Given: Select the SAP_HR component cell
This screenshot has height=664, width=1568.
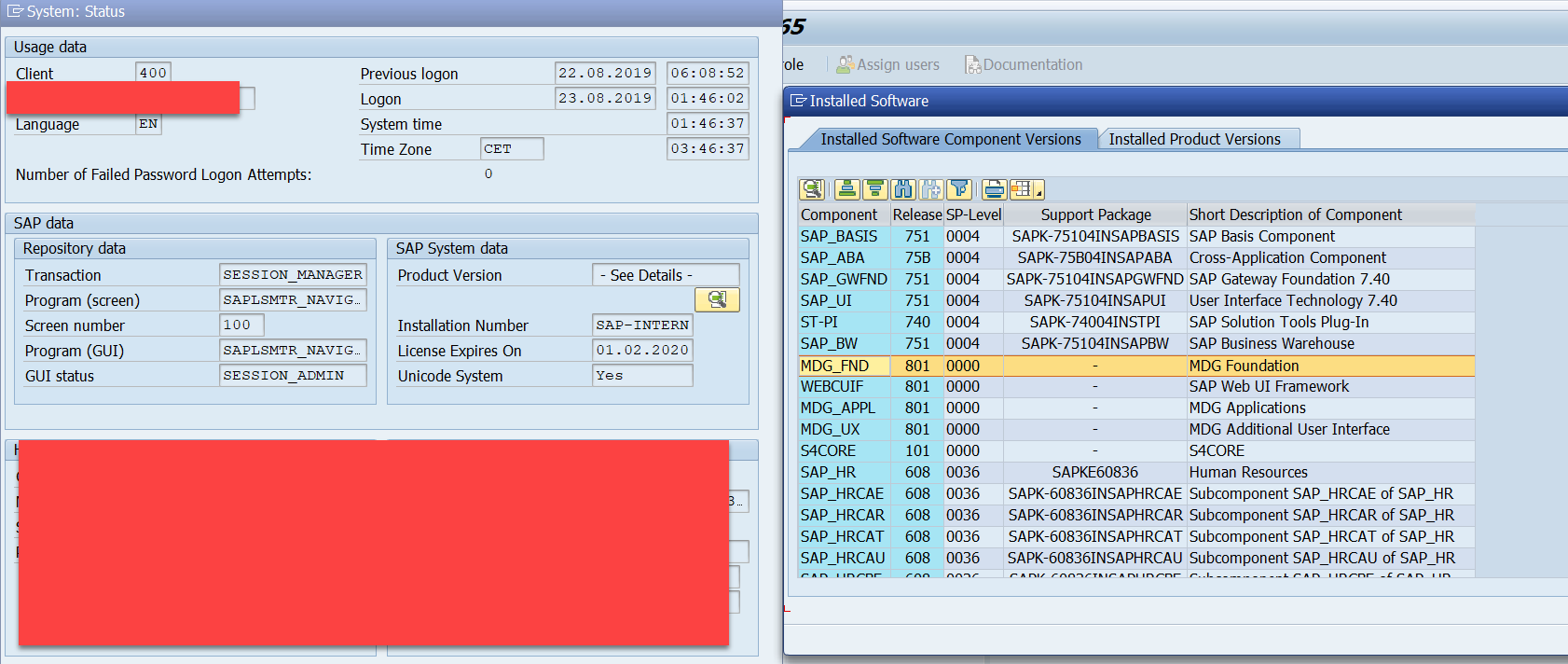Looking at the screenshot, I should click(844, 473).
